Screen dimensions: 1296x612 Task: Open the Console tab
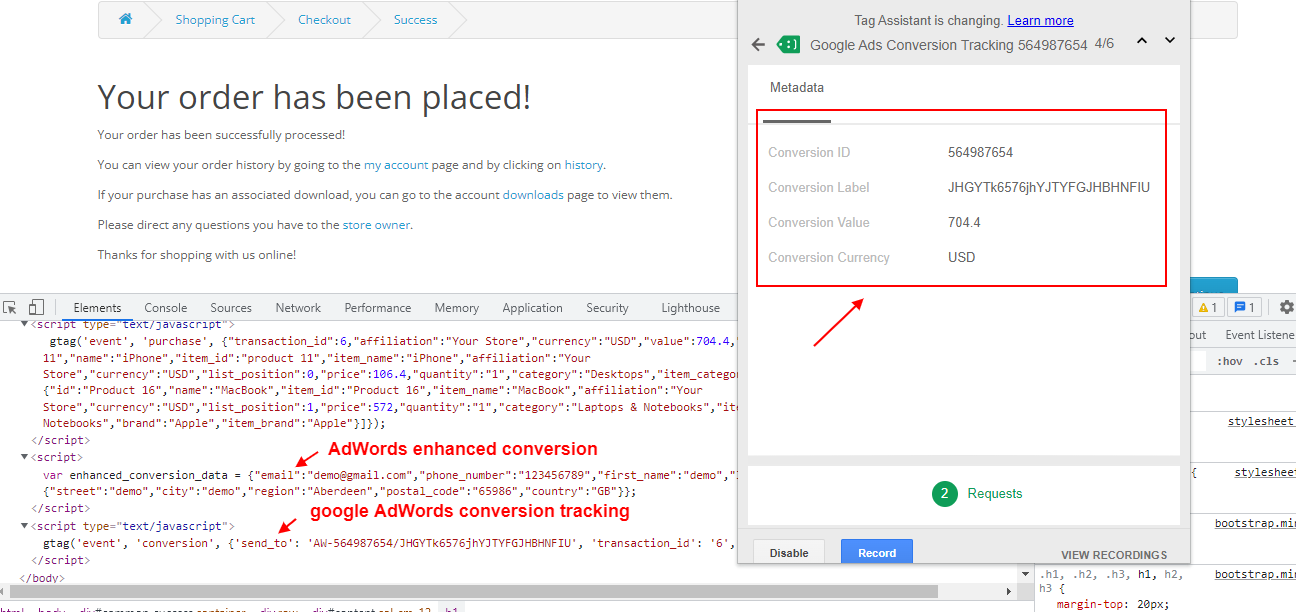click(x=166, y=308)
